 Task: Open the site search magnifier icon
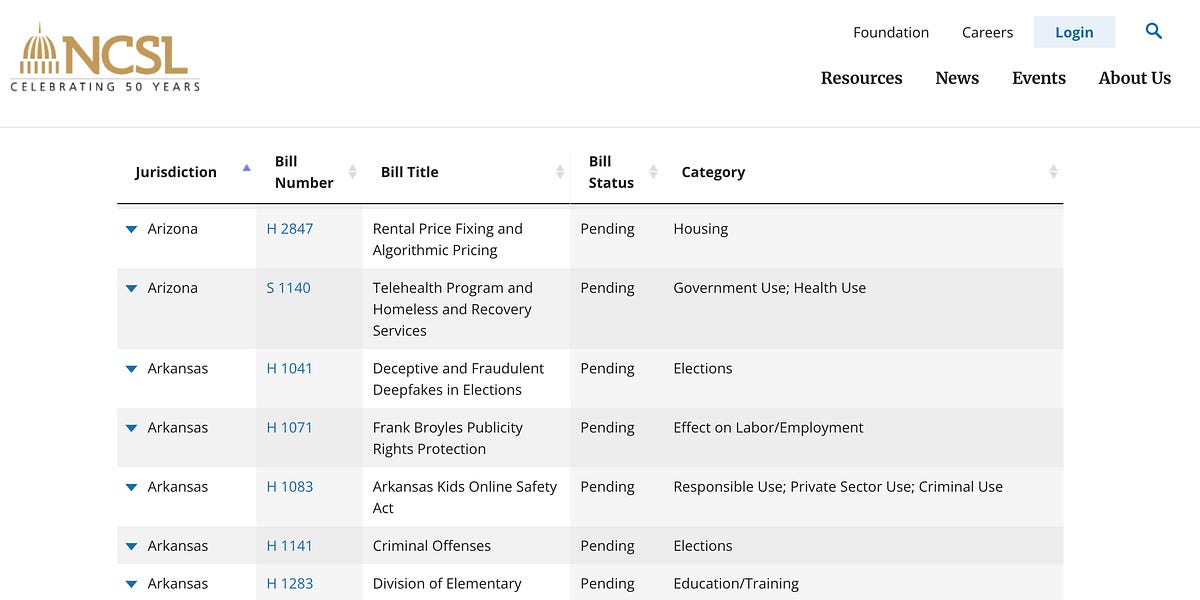[1154, 31]
